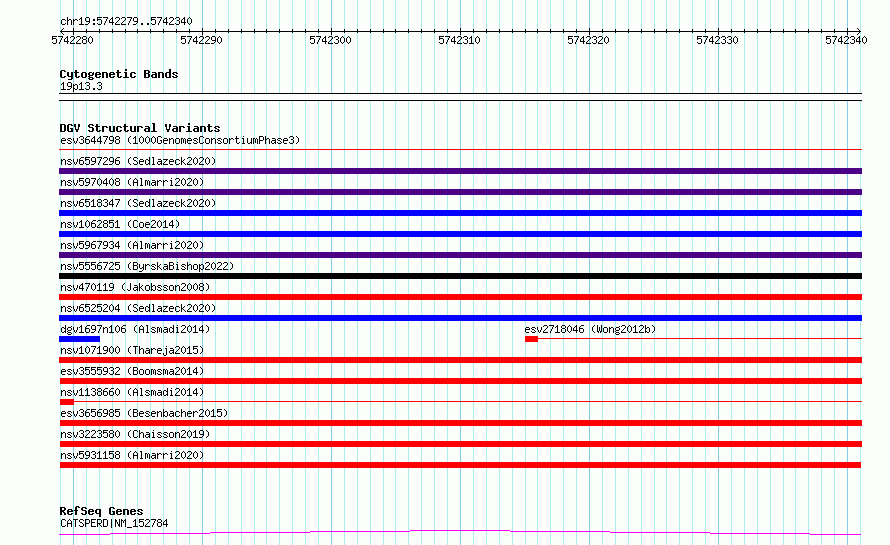The height and width of the screenshot is (545, 890).
Task: Click the DGV Structural Variants track heading
Action: (140, 128)
